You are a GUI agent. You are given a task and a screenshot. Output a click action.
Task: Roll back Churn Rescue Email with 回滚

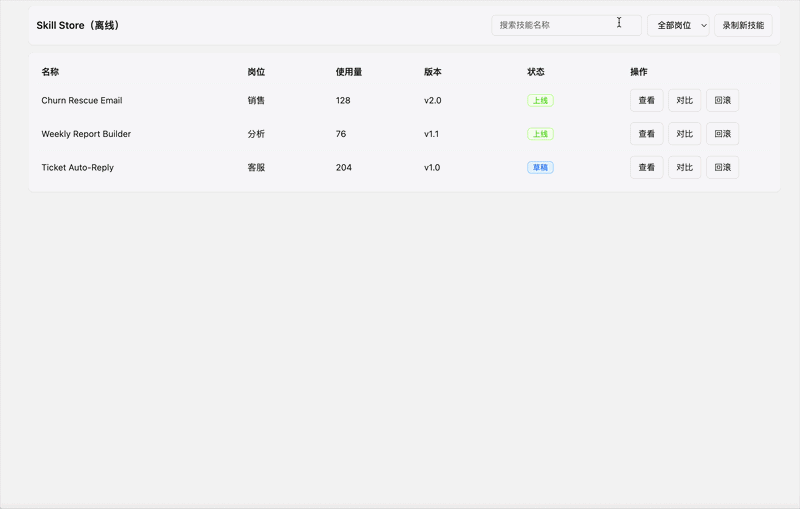[x=722, y=100]
